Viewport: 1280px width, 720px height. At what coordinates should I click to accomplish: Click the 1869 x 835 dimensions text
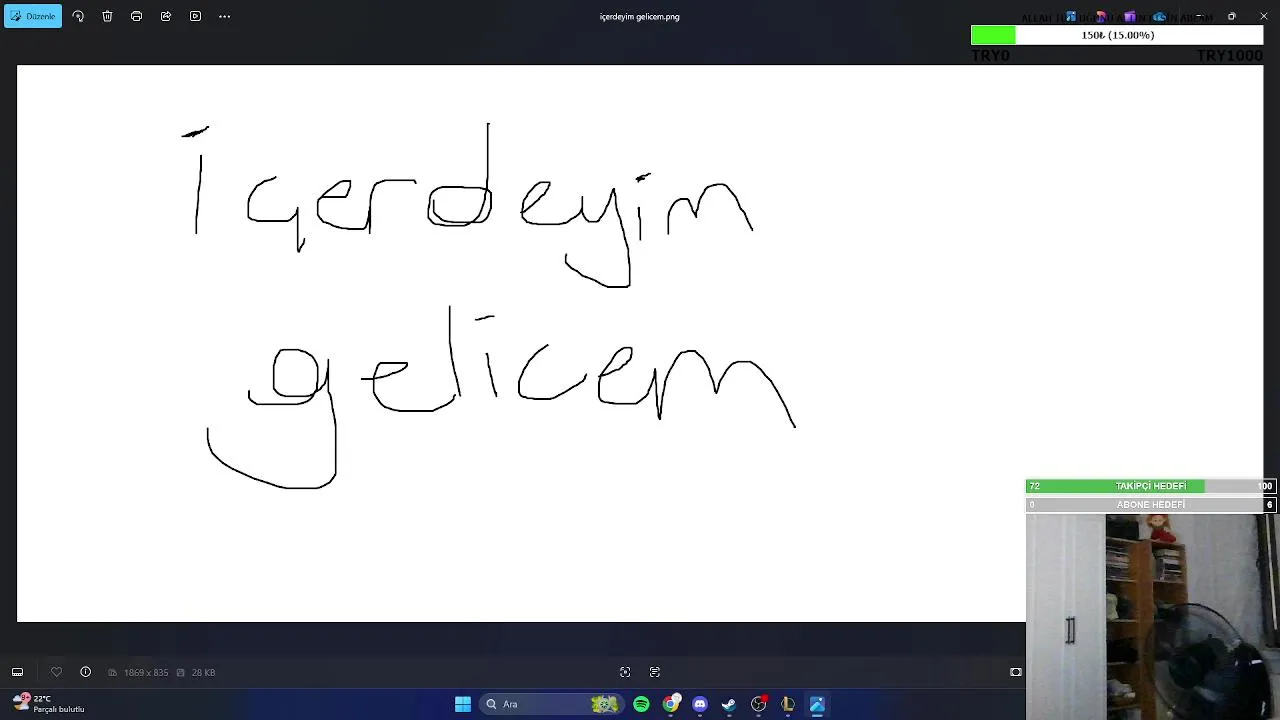pos(146,673)
